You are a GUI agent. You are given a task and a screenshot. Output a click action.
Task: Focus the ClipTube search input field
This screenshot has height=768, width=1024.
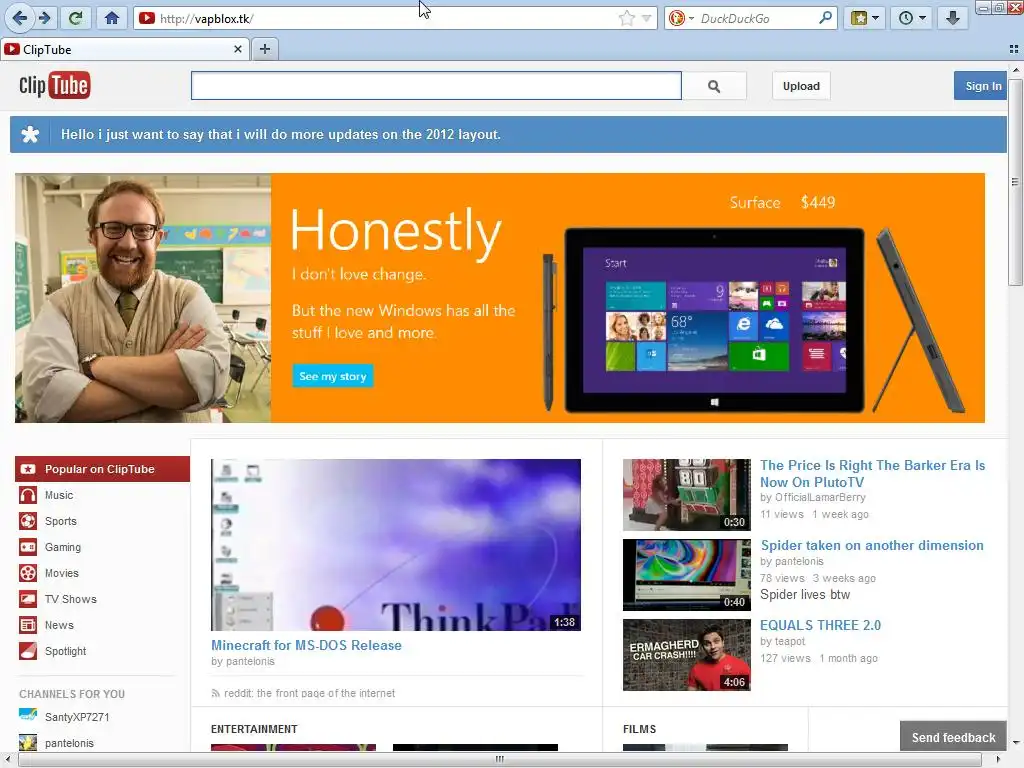click(x=436, y=86)
